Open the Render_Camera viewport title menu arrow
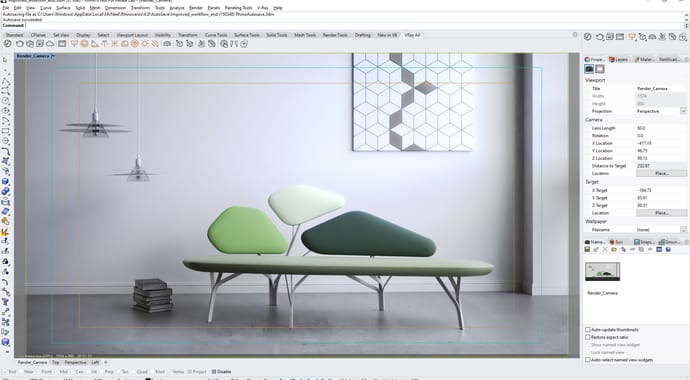The height and width of the screenshot is (380, 690). tap(53, 56)
